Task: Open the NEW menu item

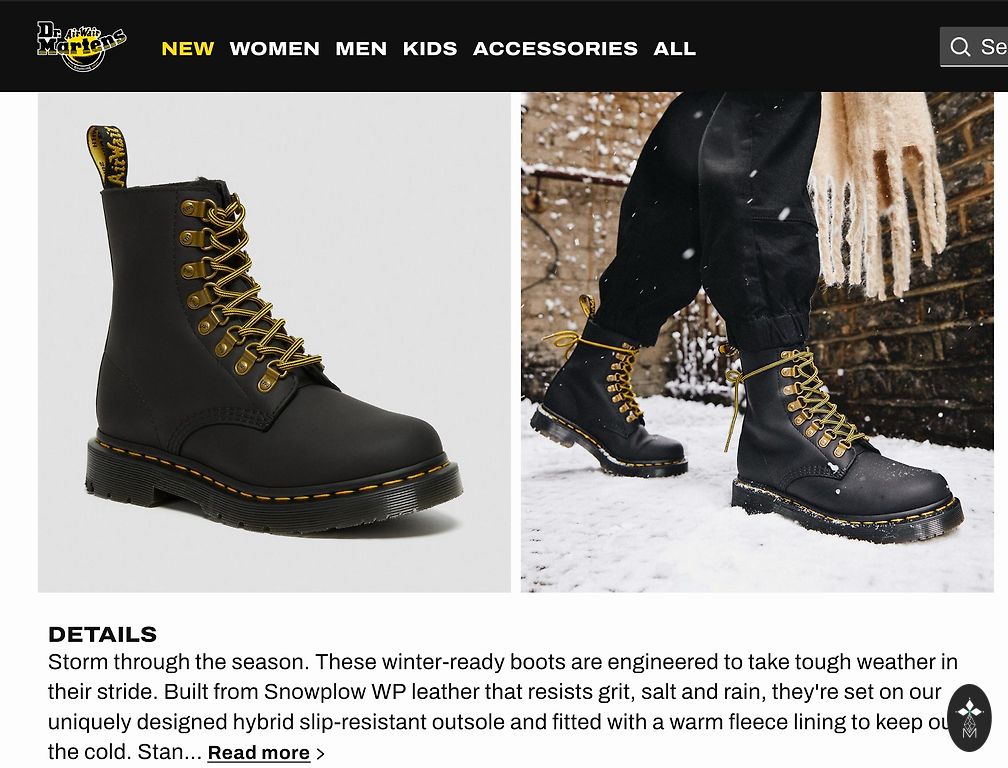Action: coord(187,48)
